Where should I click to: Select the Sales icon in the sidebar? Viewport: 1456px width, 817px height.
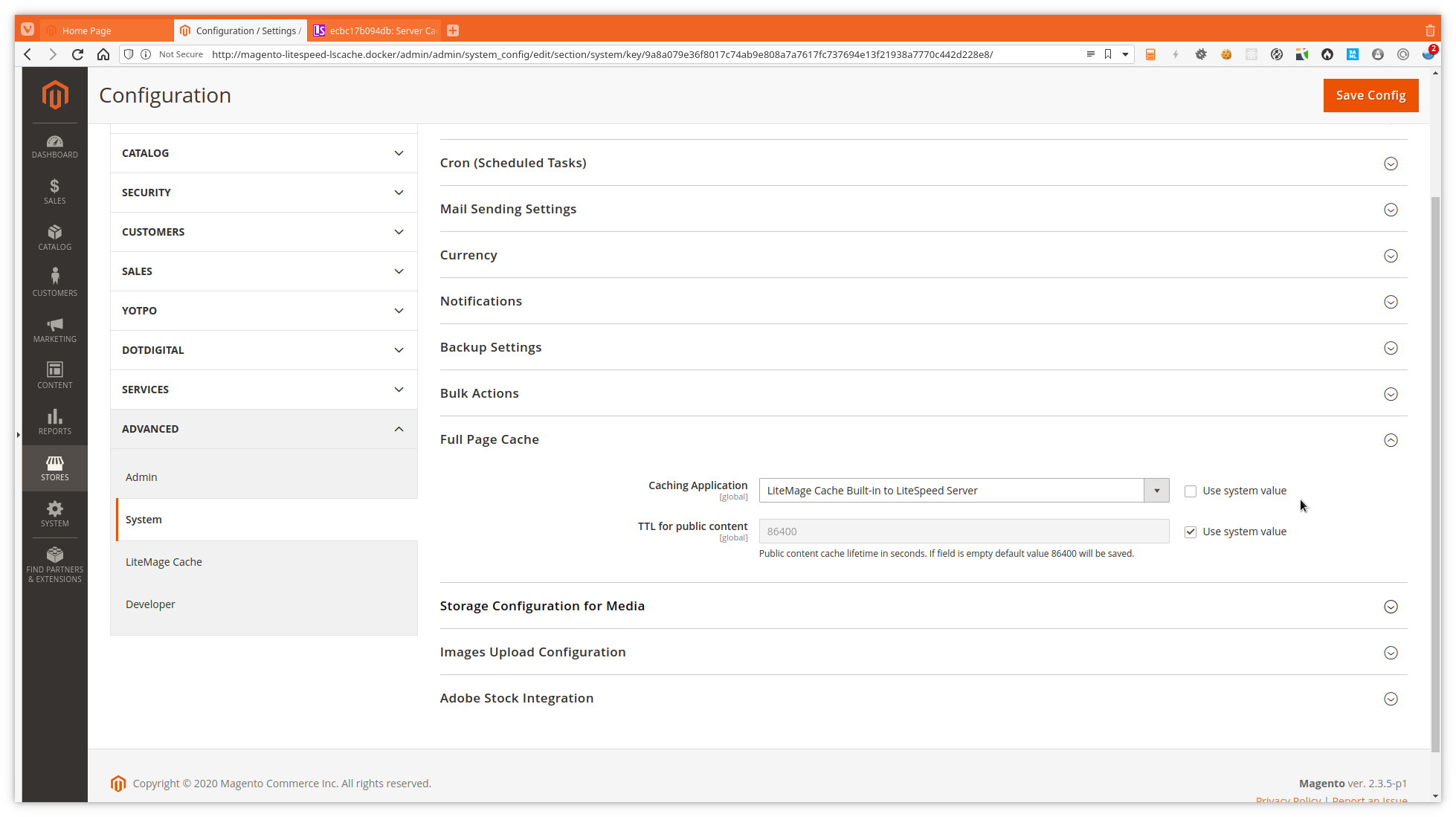click(54, 191)
